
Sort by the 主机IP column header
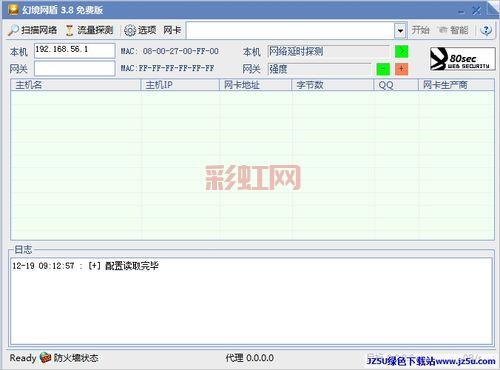point(180,85)
